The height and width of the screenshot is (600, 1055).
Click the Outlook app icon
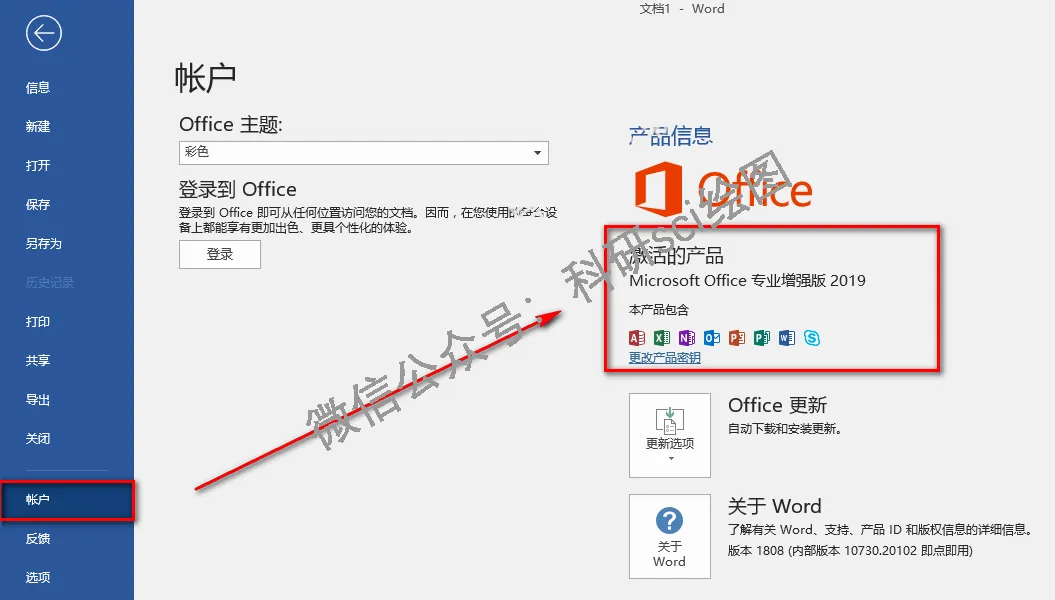(712, 338)
